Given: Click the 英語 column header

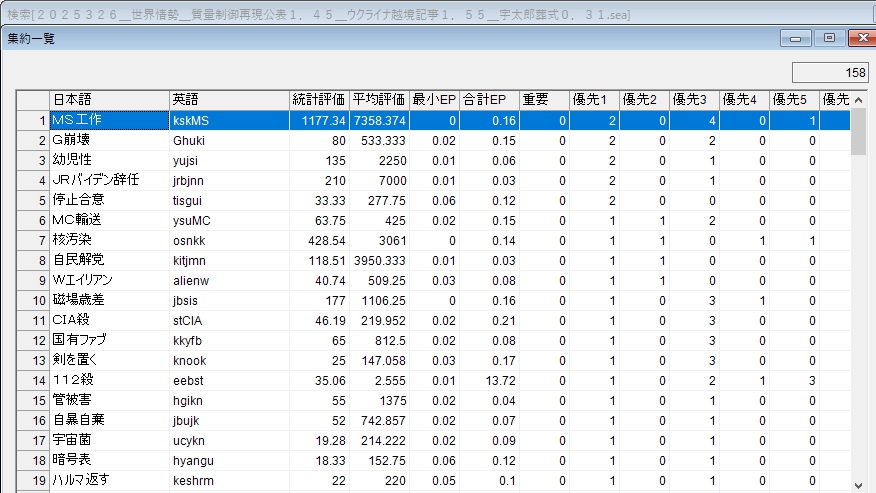Looking at the screenshot, I should click(228, 99).
